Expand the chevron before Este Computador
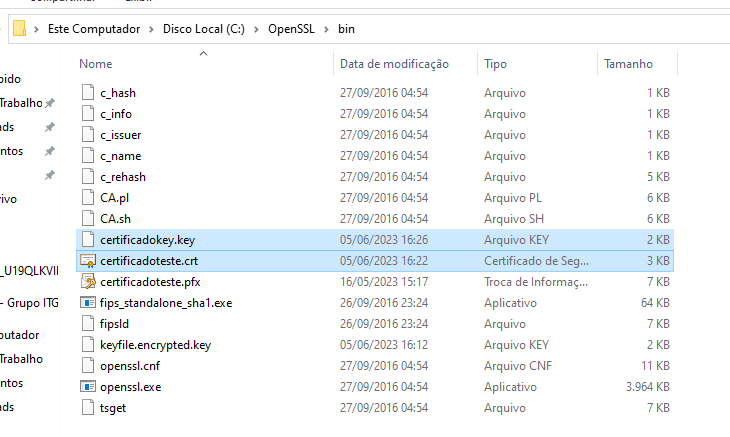Screen dimensions: 730x437 click(36, 29)
